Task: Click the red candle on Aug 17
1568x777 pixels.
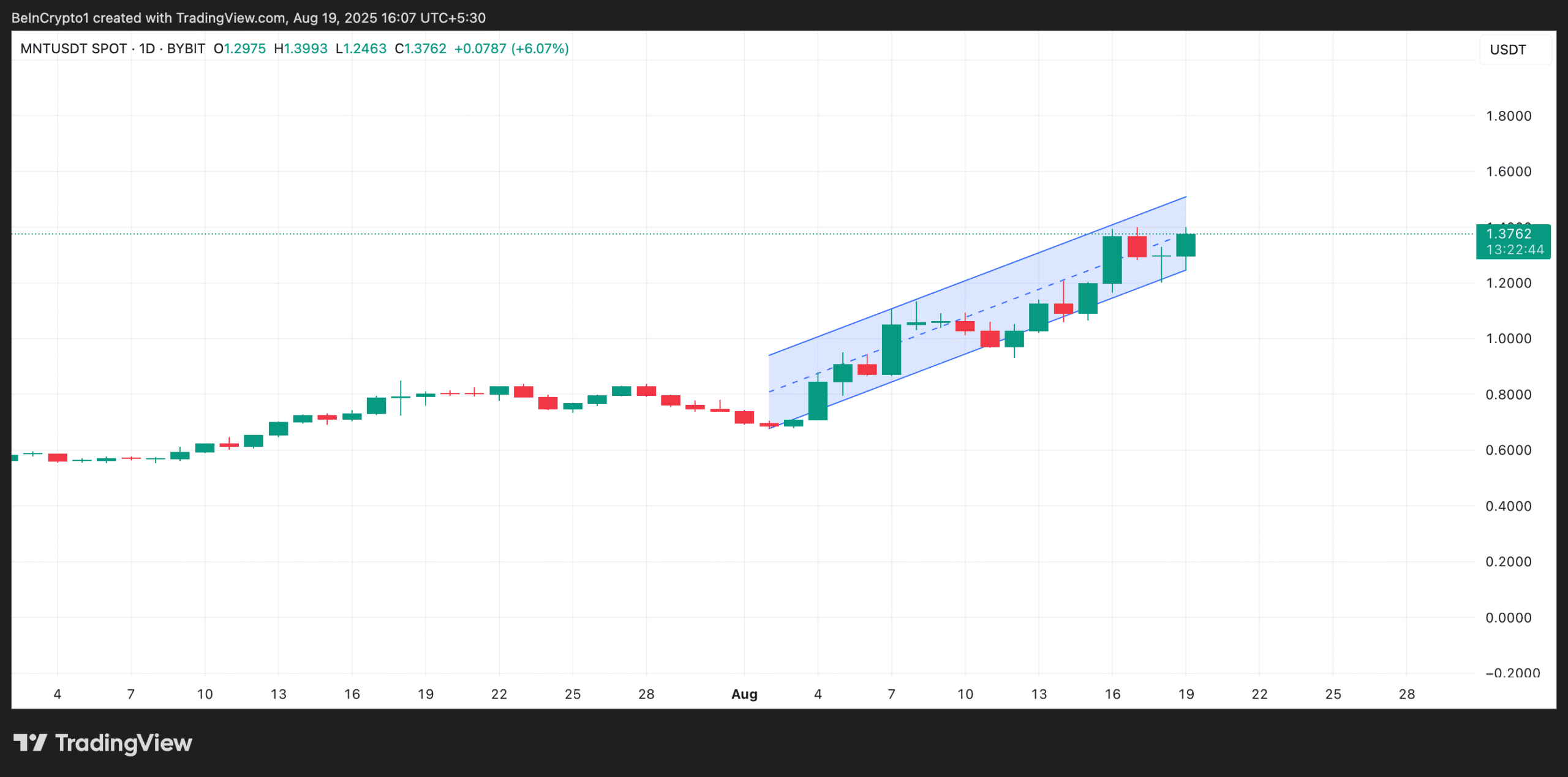Action: [1137, 246]
